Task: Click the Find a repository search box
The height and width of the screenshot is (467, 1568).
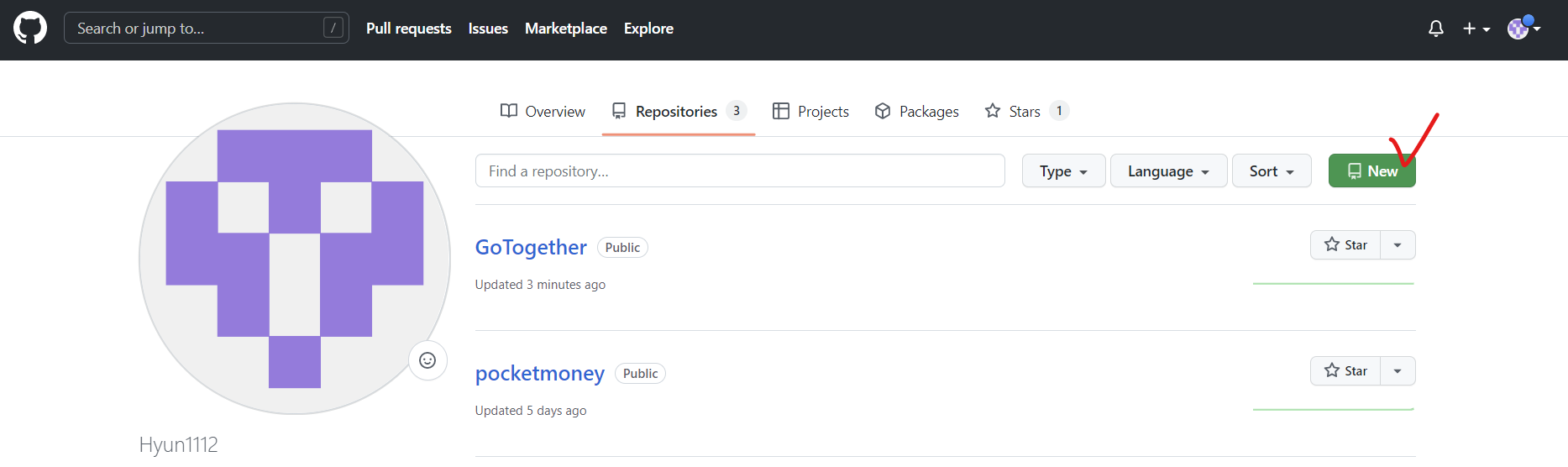Action: (x=740, y=171)
